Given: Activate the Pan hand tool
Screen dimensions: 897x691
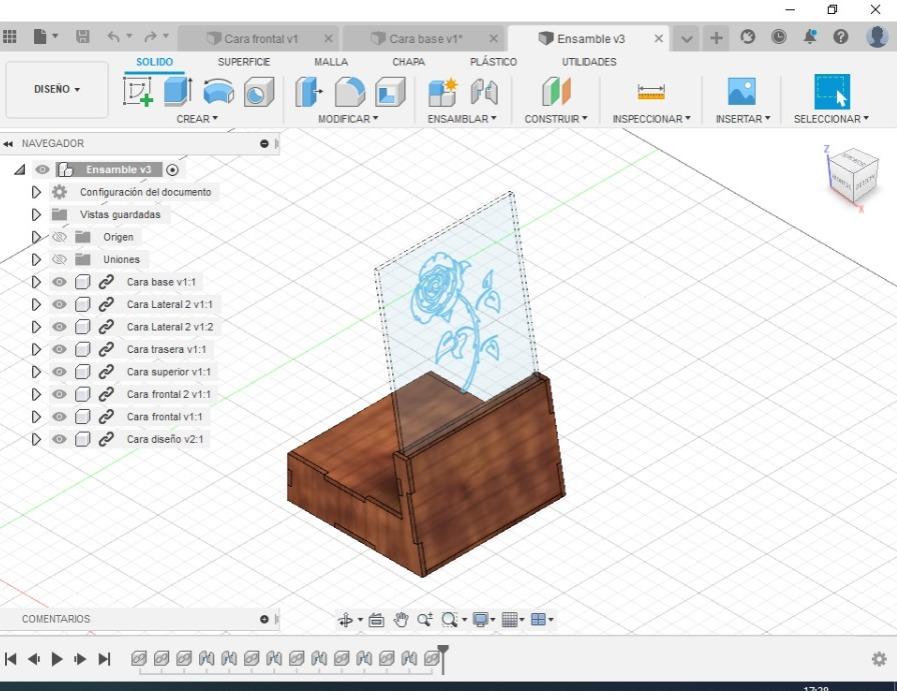Looking at the screenshot, I should click(401, 619).
